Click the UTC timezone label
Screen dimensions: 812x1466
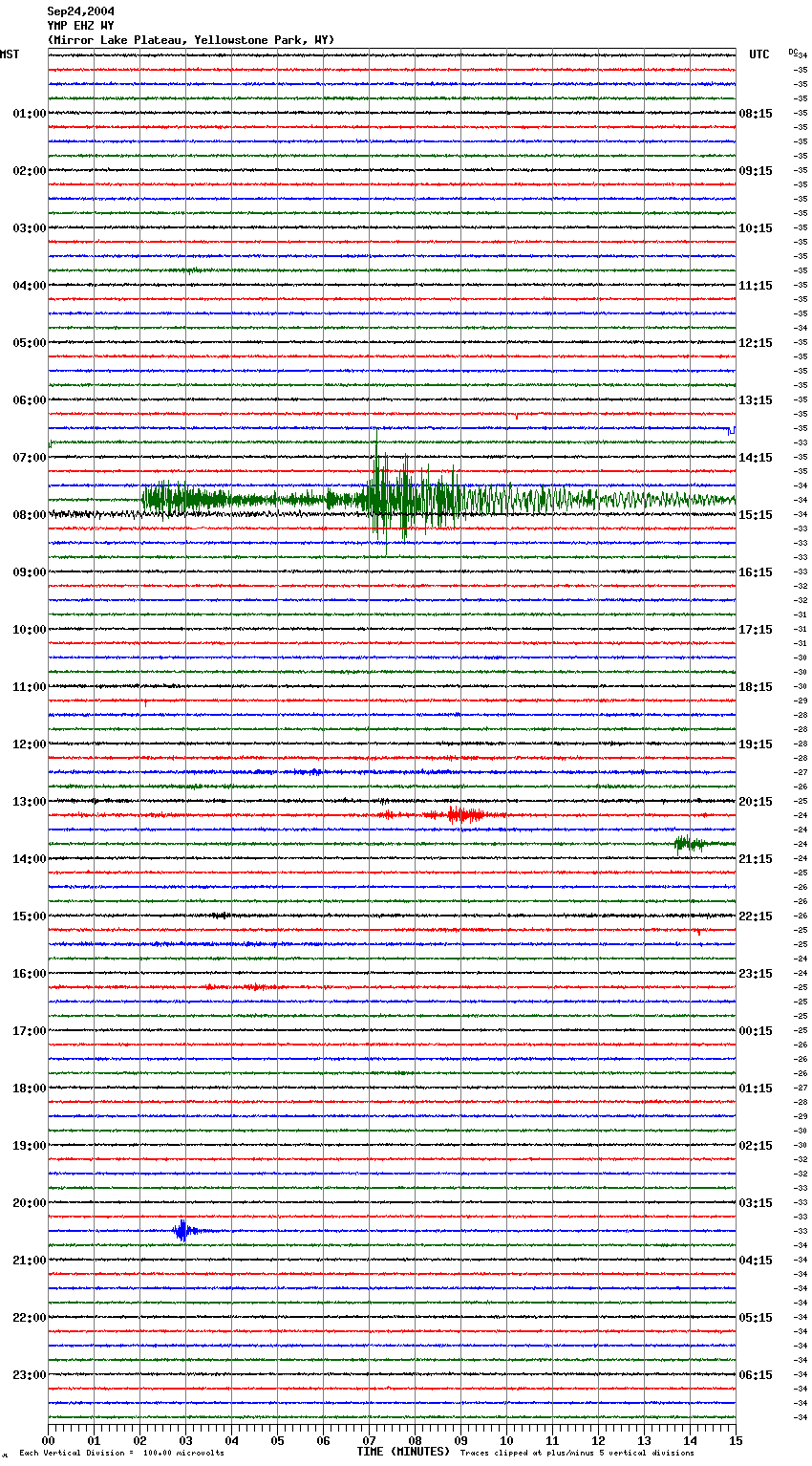[x=759, y=55]
